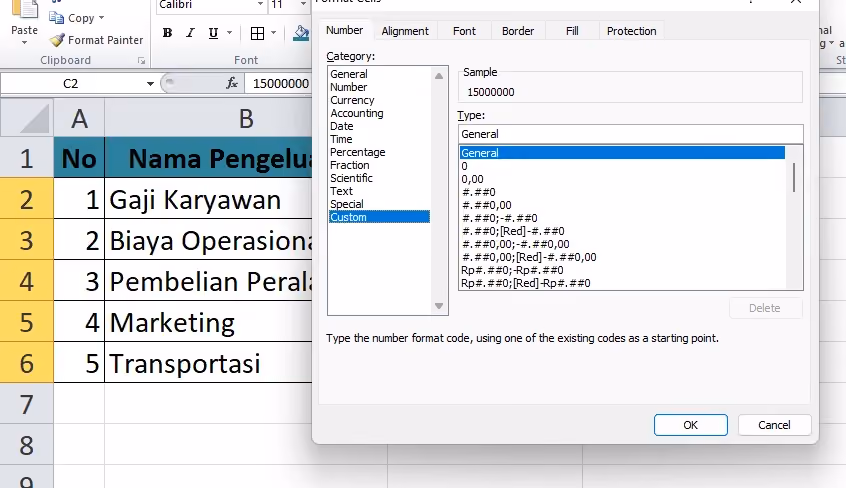The image size is (846, 488).
Task: Click the Copy icon in Clipboard group
Action: coord(57,18)
